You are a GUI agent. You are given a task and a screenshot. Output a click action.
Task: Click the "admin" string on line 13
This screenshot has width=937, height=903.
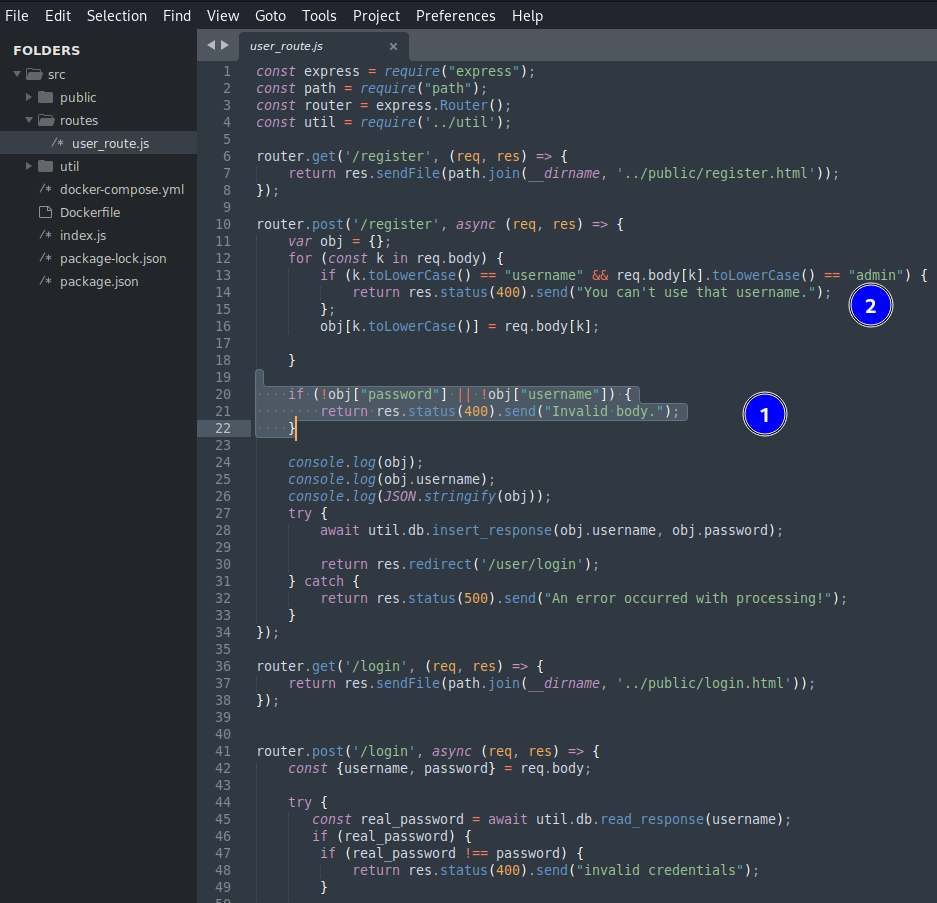tap(875, 275)
